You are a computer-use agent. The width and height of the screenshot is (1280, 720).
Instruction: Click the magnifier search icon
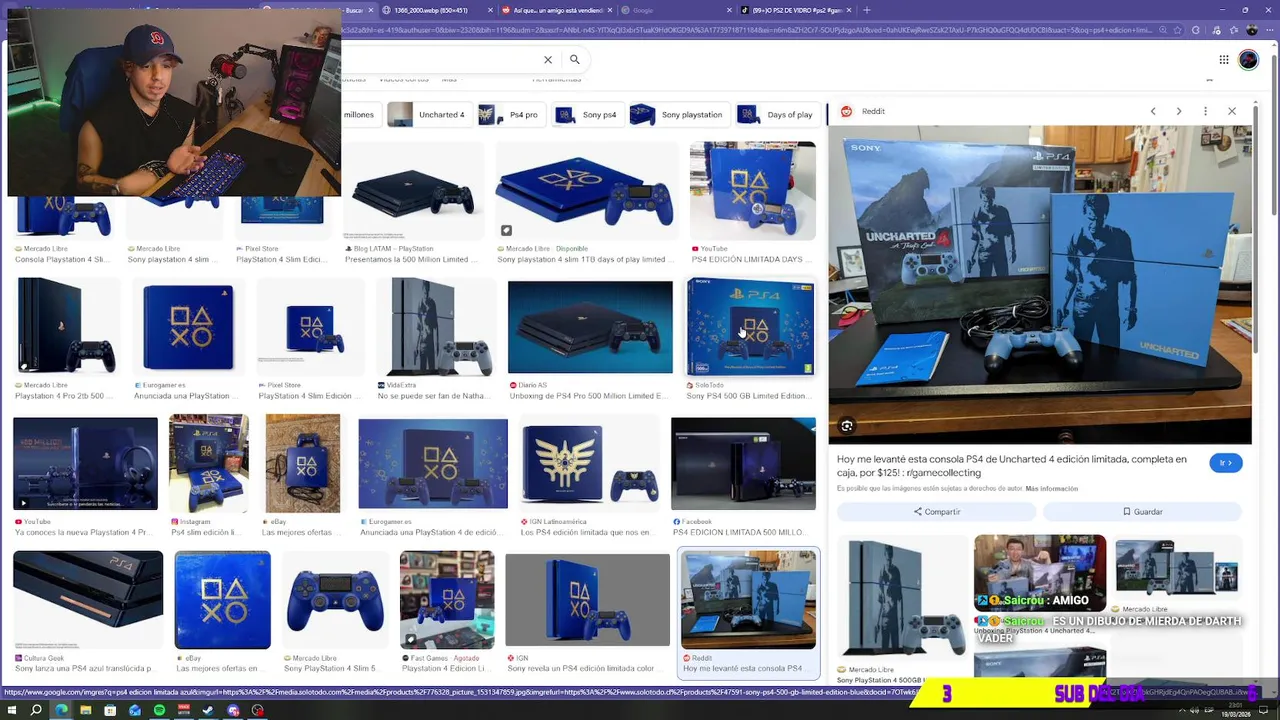pyautogui.click(x=575, y=60)
